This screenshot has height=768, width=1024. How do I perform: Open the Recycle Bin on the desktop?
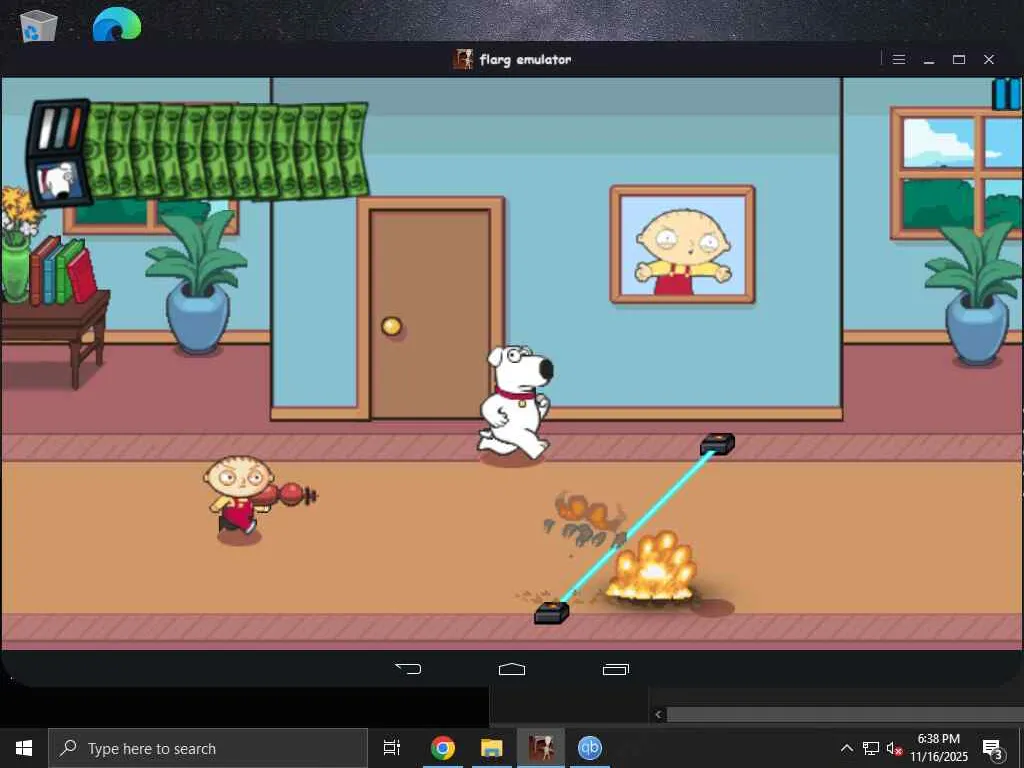[x=39, y=25]
